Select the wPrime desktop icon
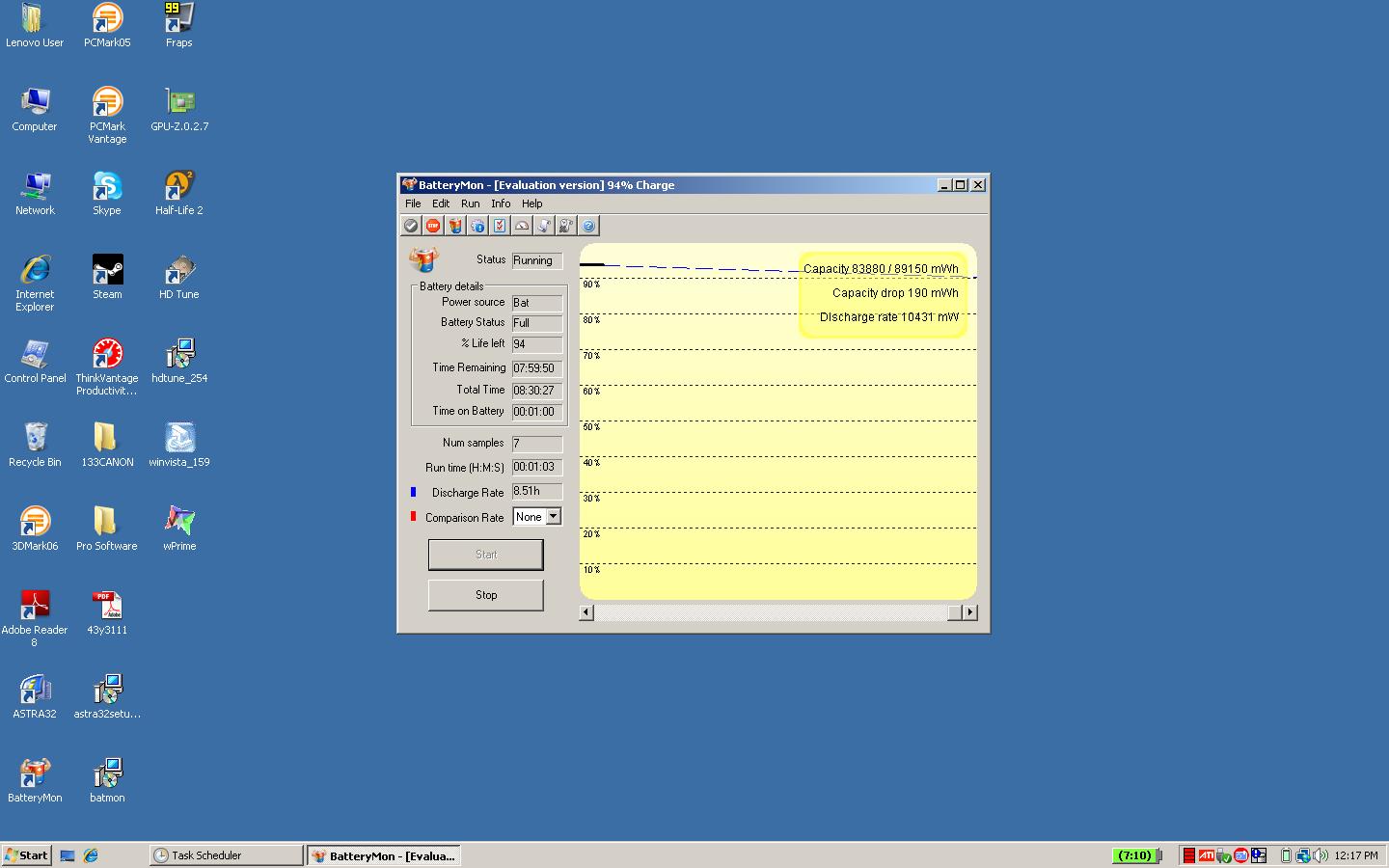 pos(179,529)
